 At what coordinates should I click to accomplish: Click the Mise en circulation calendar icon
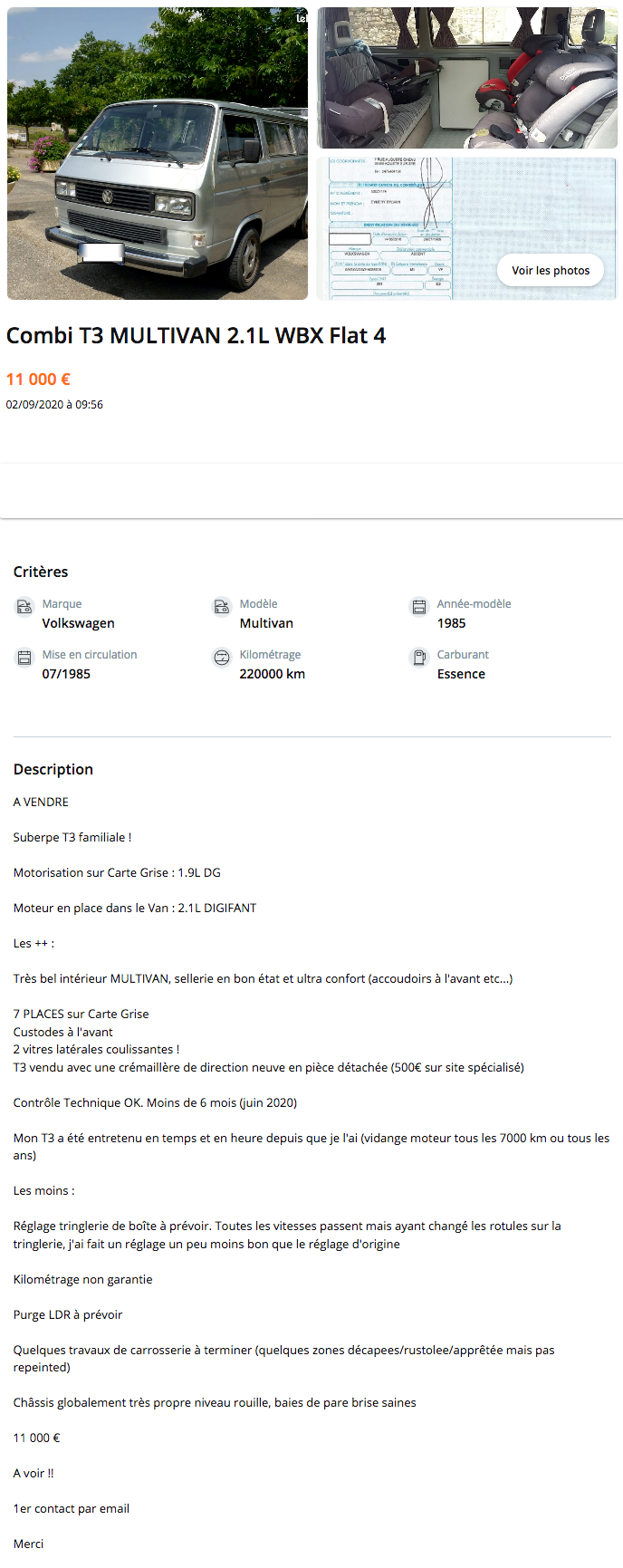(x=24, y=658)
